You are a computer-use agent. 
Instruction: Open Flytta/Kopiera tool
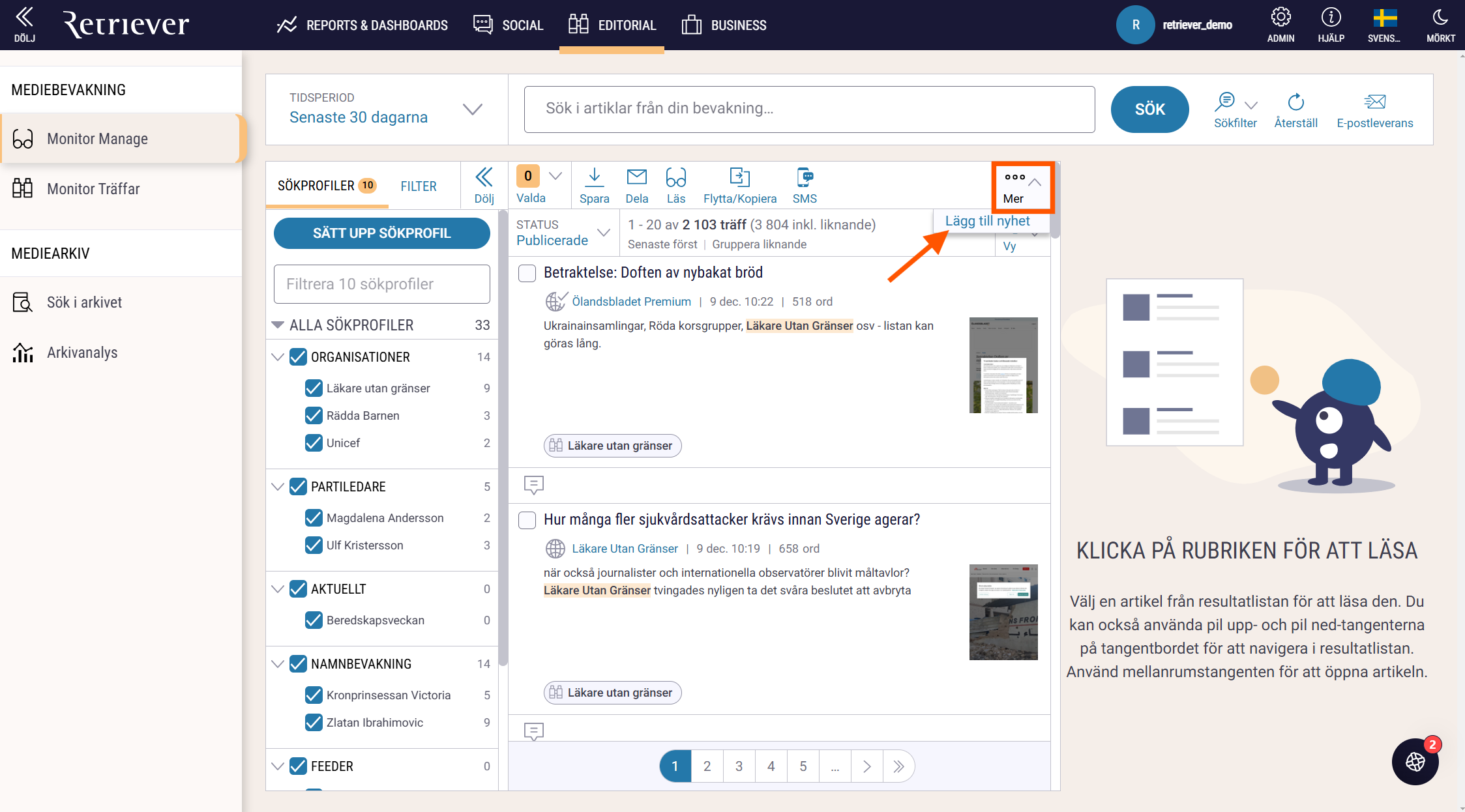pos(740,186)
